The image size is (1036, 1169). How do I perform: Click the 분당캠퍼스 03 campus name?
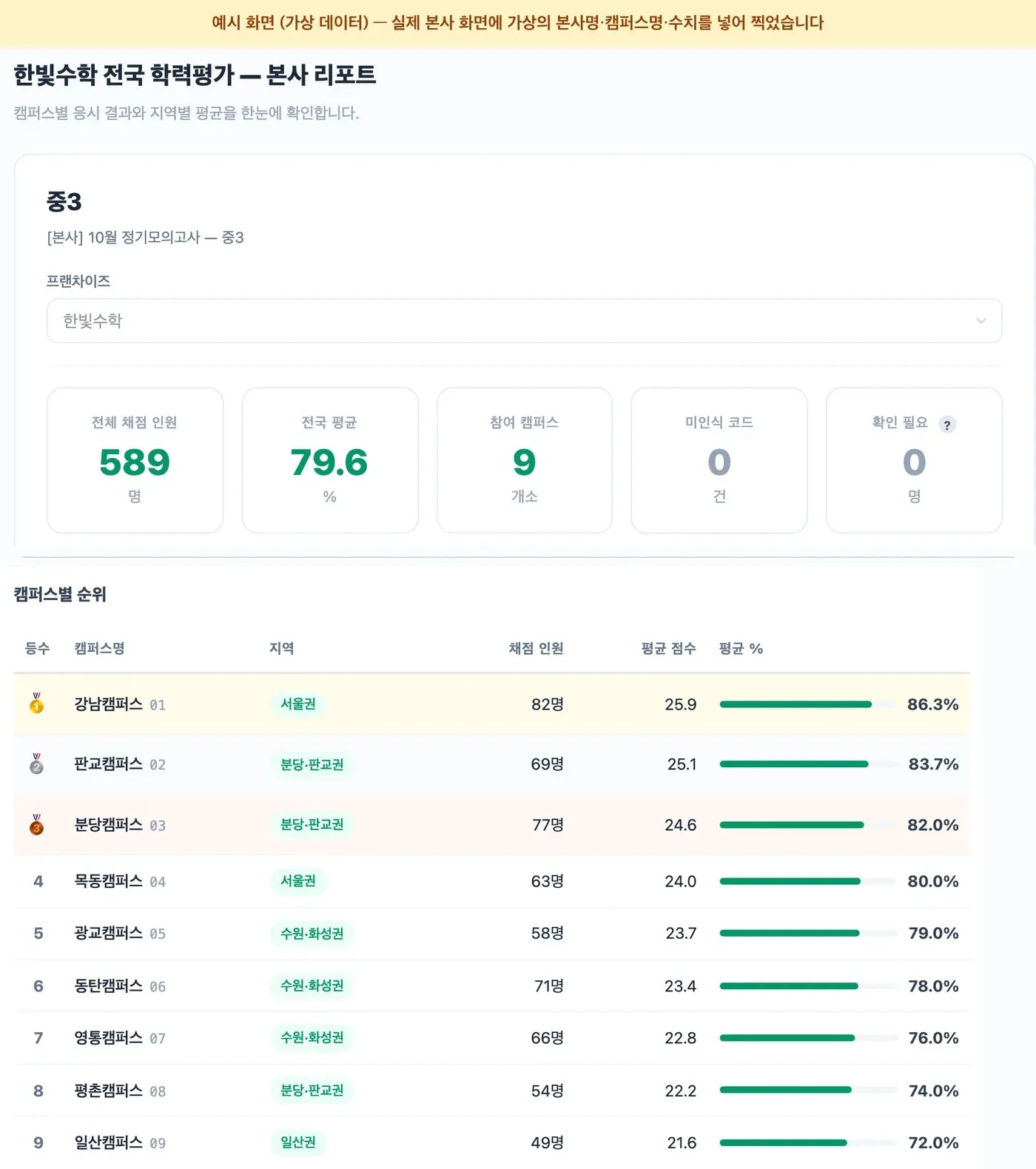coord(120,825)
